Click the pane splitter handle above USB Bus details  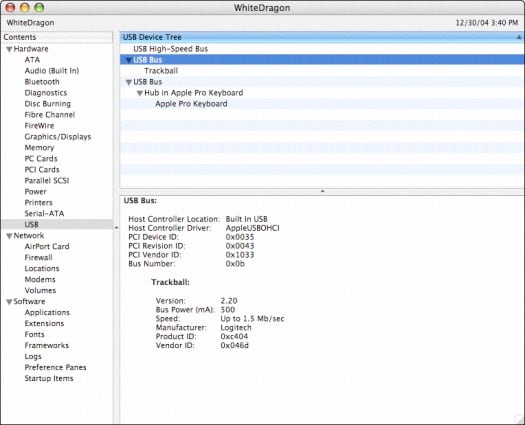point(322,191)
